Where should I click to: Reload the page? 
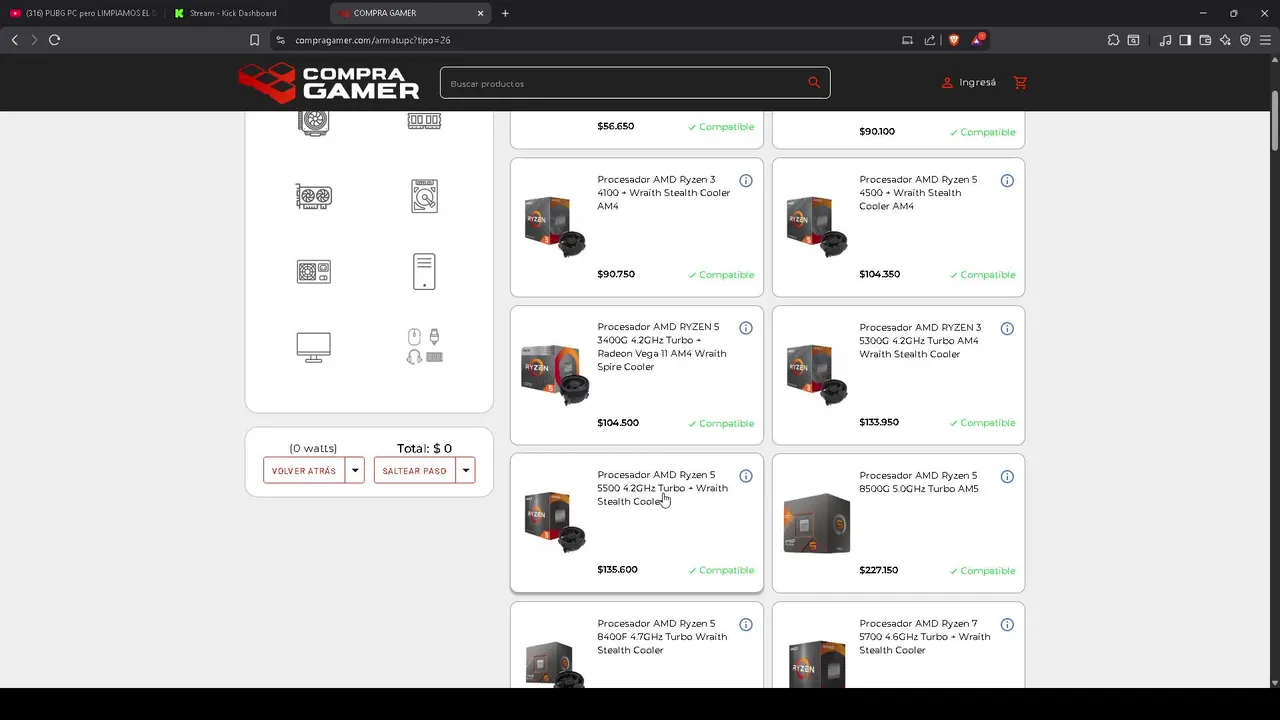click(x=54, y=40)
